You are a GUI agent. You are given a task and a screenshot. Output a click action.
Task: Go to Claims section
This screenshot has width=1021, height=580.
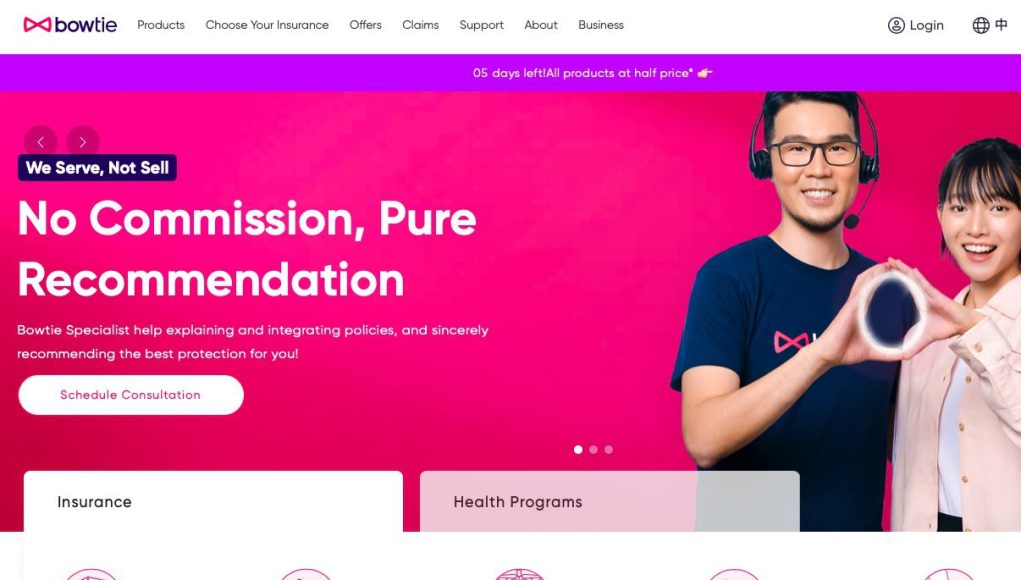click(420, 25)
